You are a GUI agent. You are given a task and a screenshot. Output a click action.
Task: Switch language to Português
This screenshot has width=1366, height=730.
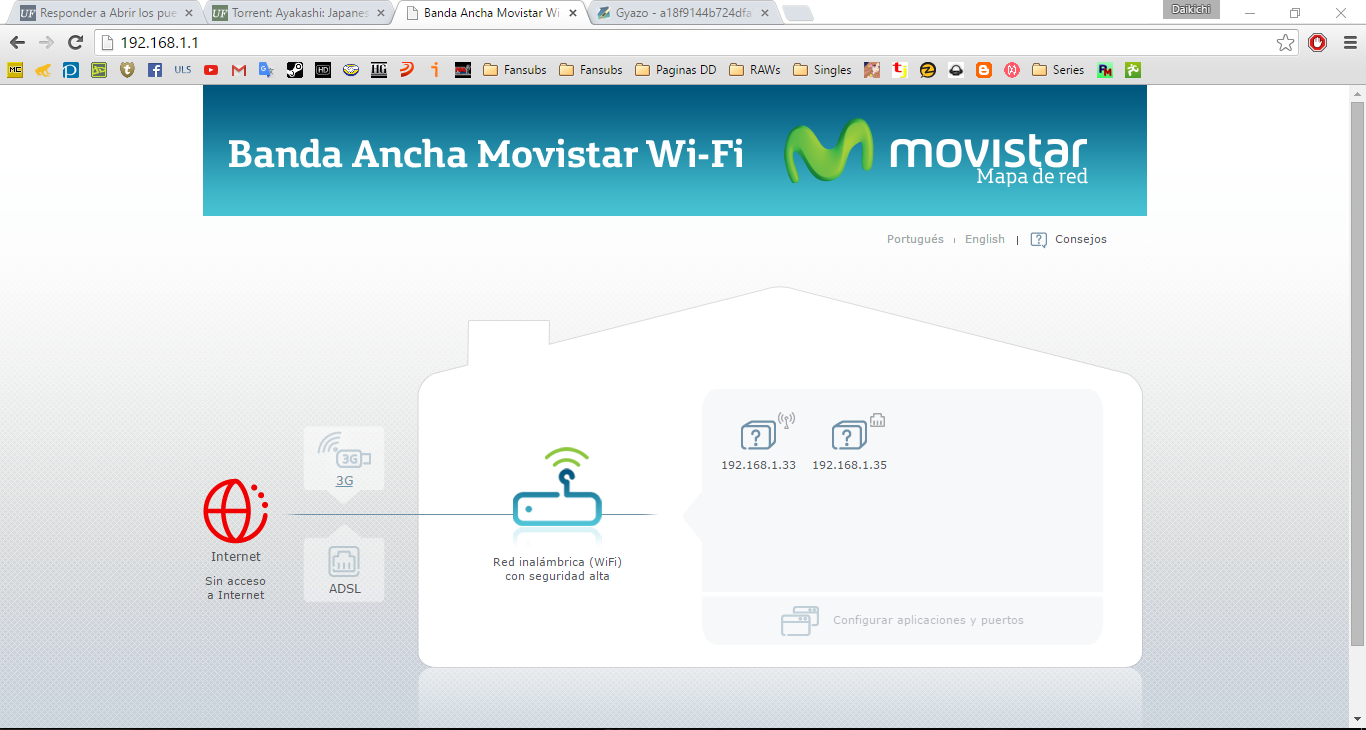(x=915, y=240)
